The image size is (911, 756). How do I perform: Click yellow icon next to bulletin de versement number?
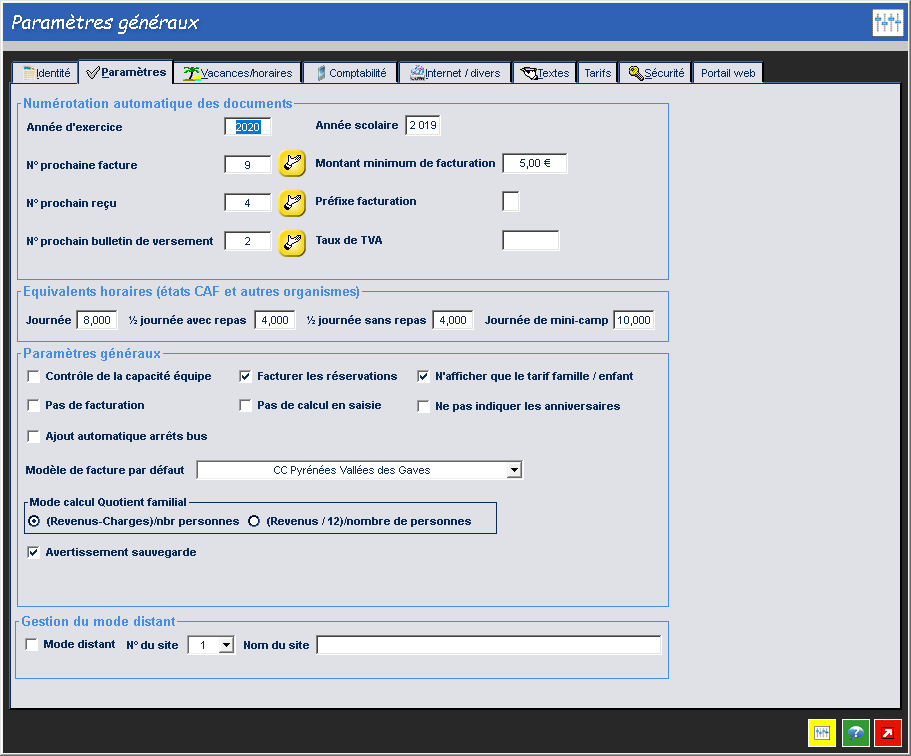(291, 241)
